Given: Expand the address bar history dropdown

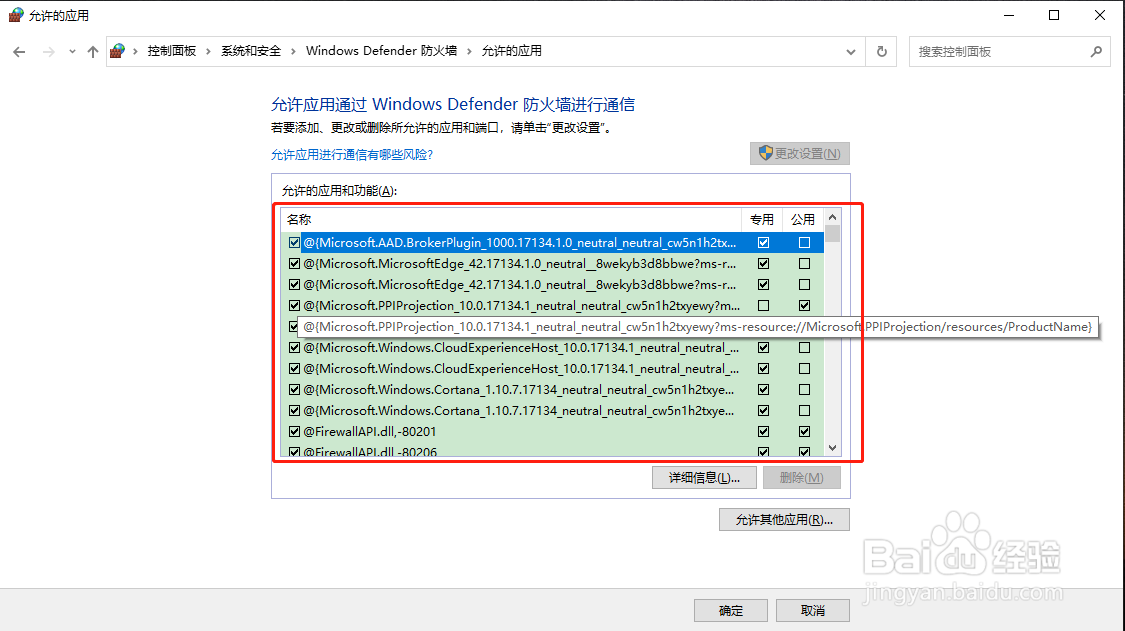Looking at the screenshot, I should point(851,52).
